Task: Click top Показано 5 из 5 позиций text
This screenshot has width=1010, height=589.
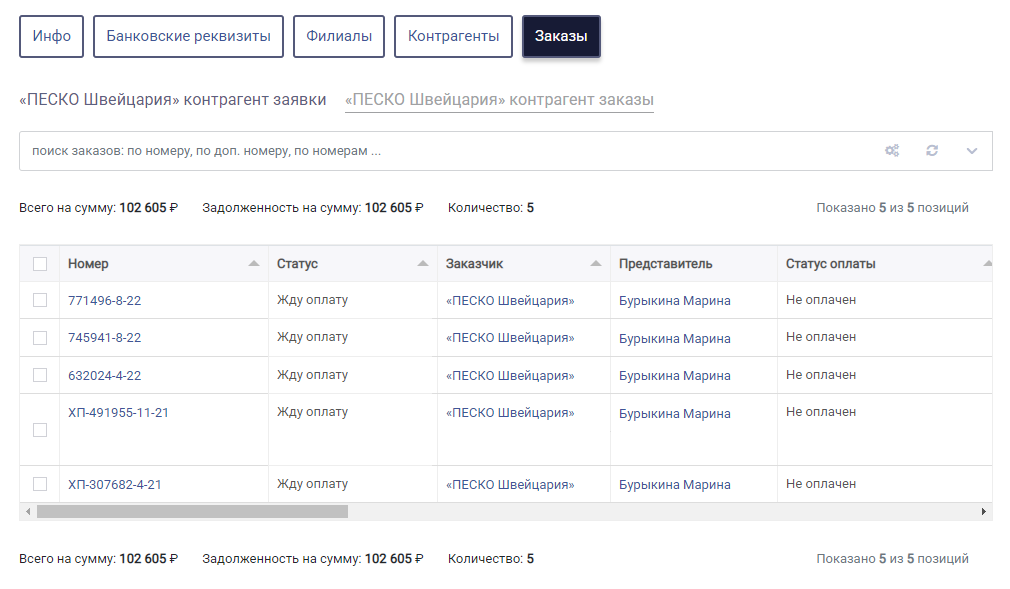Action: pyautogui.click(x=892, y=208)
